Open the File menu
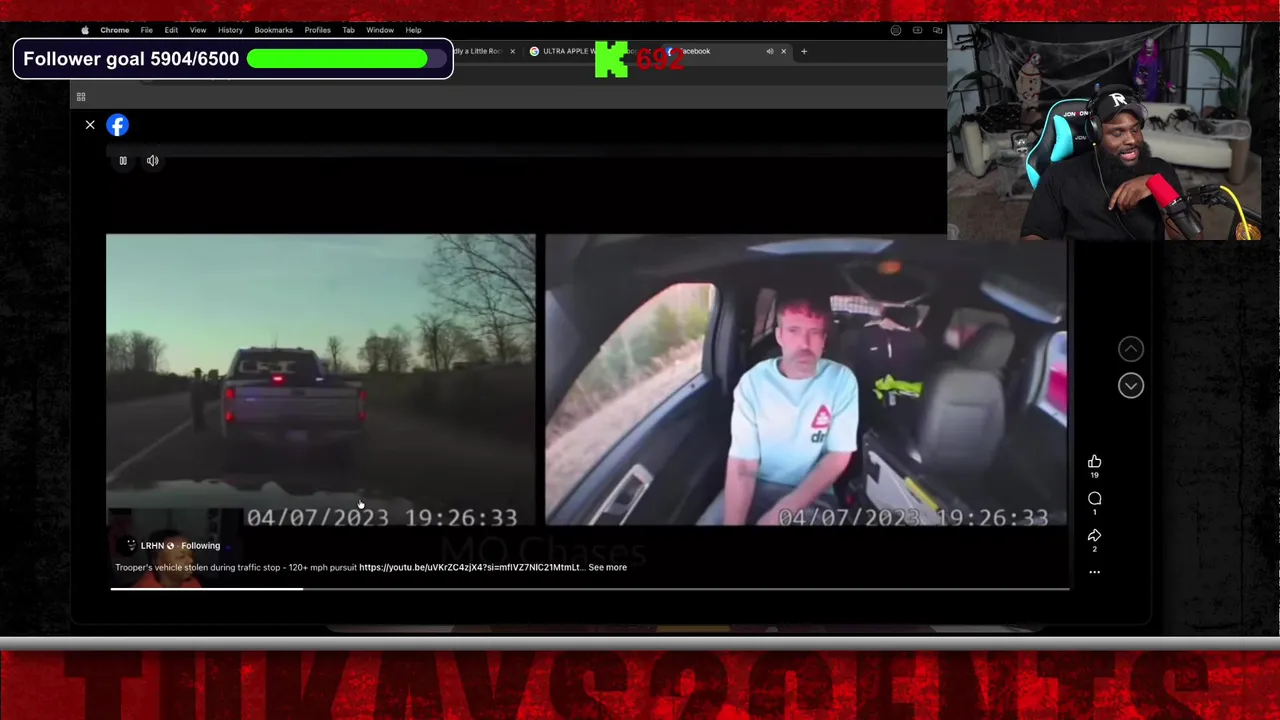 pyautogui.click(x=146, y=30)
